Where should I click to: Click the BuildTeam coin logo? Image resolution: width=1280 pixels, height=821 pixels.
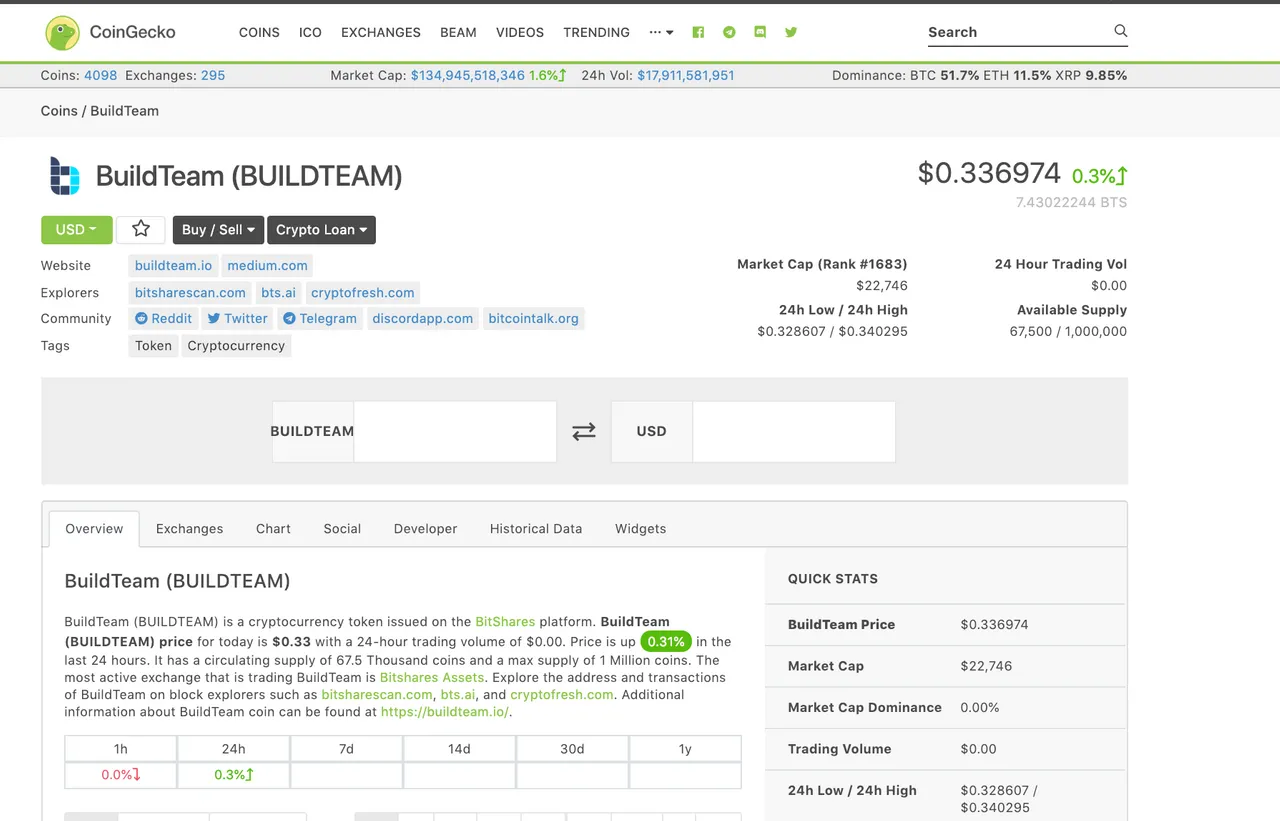pyautogui.click(x=64, y=176)
